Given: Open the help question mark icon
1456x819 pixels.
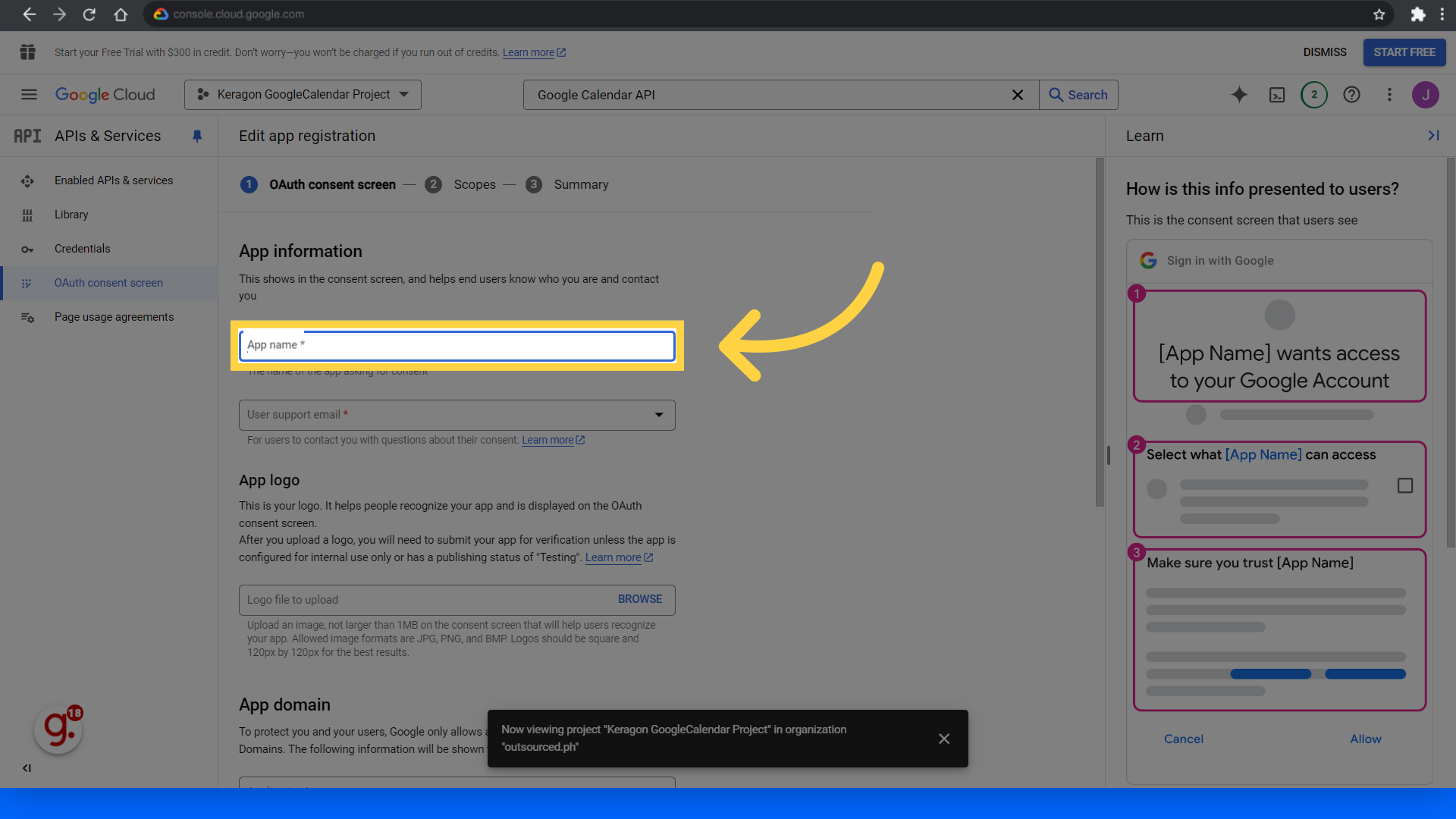Looking at the screenshot, I should 1351,95.
